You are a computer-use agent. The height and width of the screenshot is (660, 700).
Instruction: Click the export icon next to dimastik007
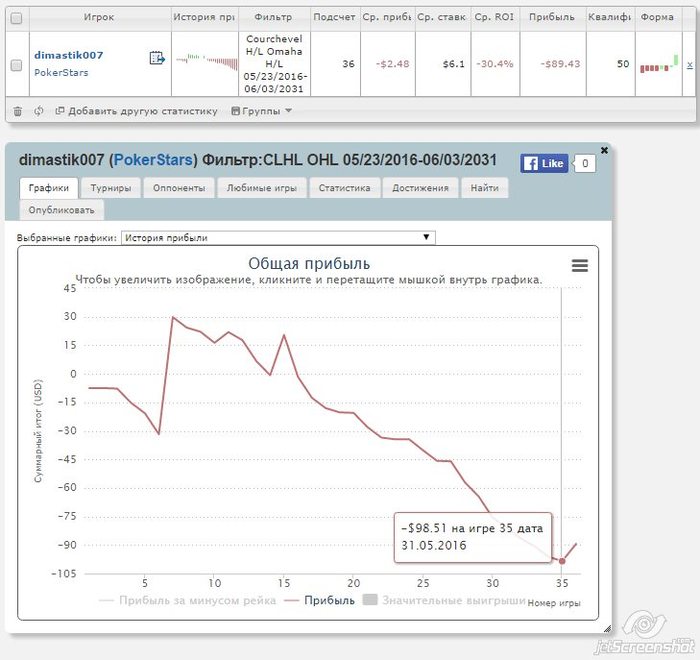tap(157, 58)
